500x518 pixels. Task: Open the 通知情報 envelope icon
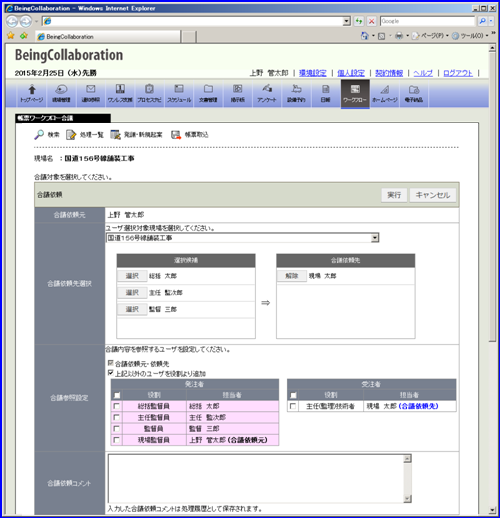pos(90,94)
